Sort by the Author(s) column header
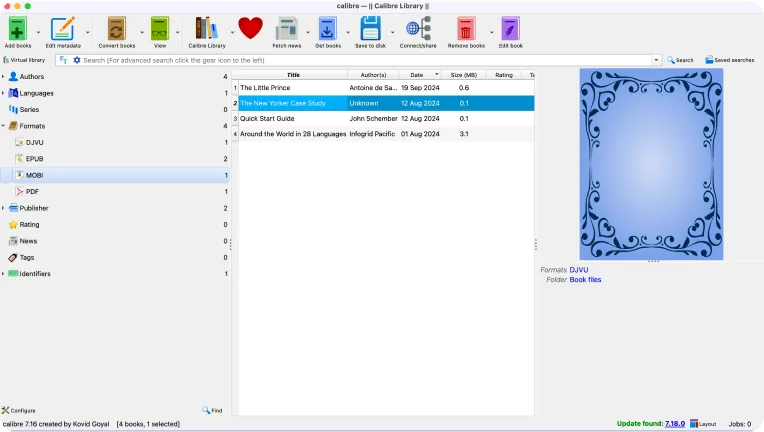764x432 pixels. click(373, 75)
